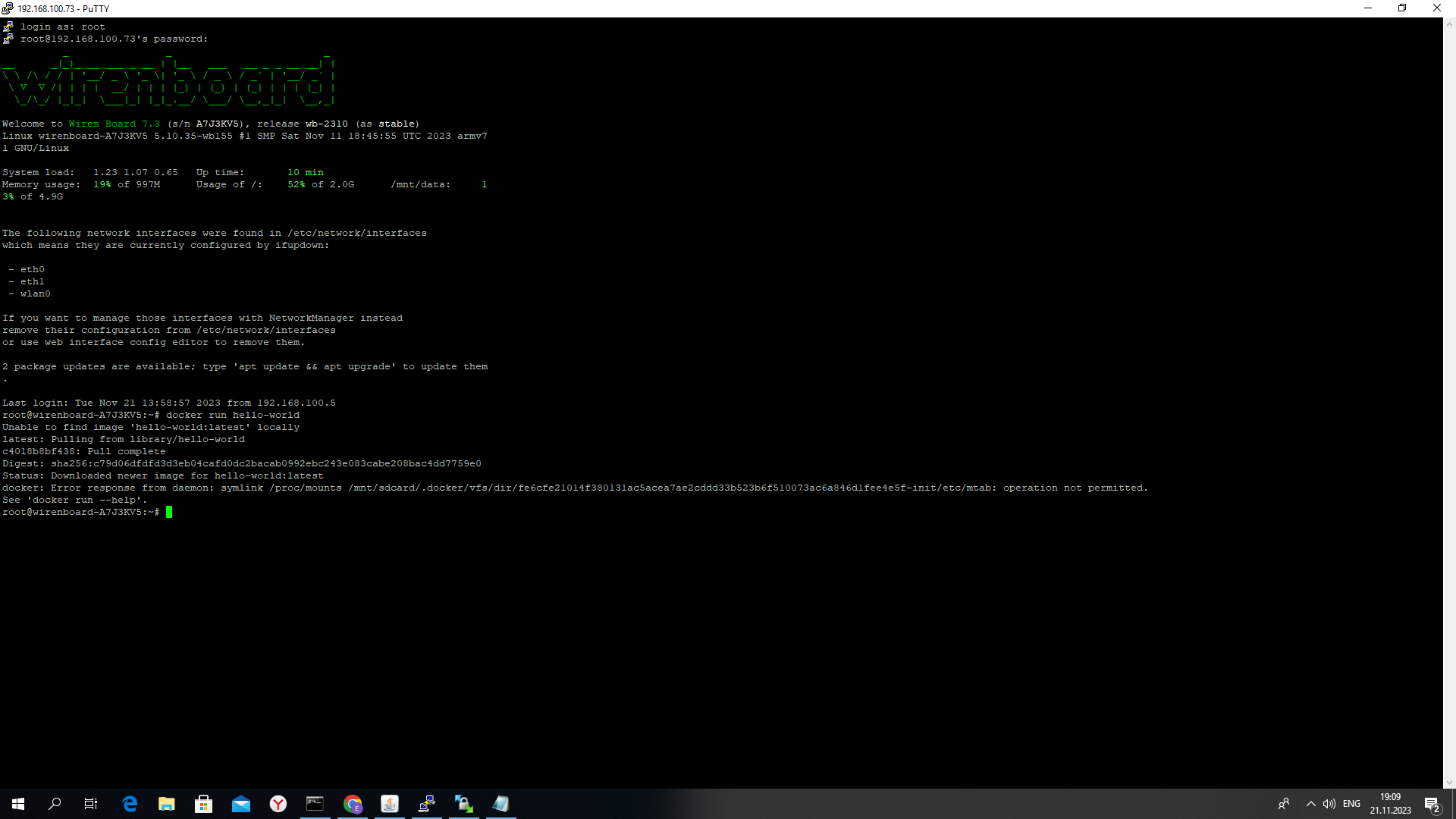Change the ENG input language
The image size is (1456, 819).
point(1351,804)
